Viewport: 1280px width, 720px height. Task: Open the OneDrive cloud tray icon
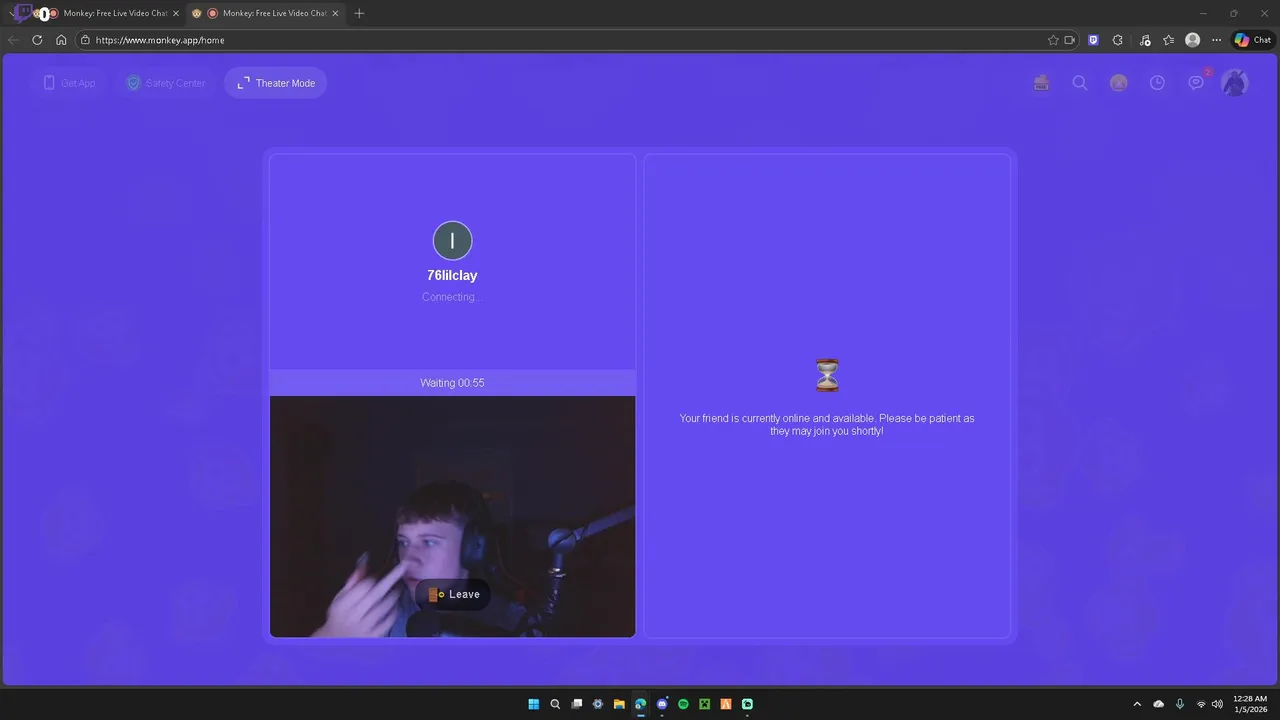tap(1159, 704)
